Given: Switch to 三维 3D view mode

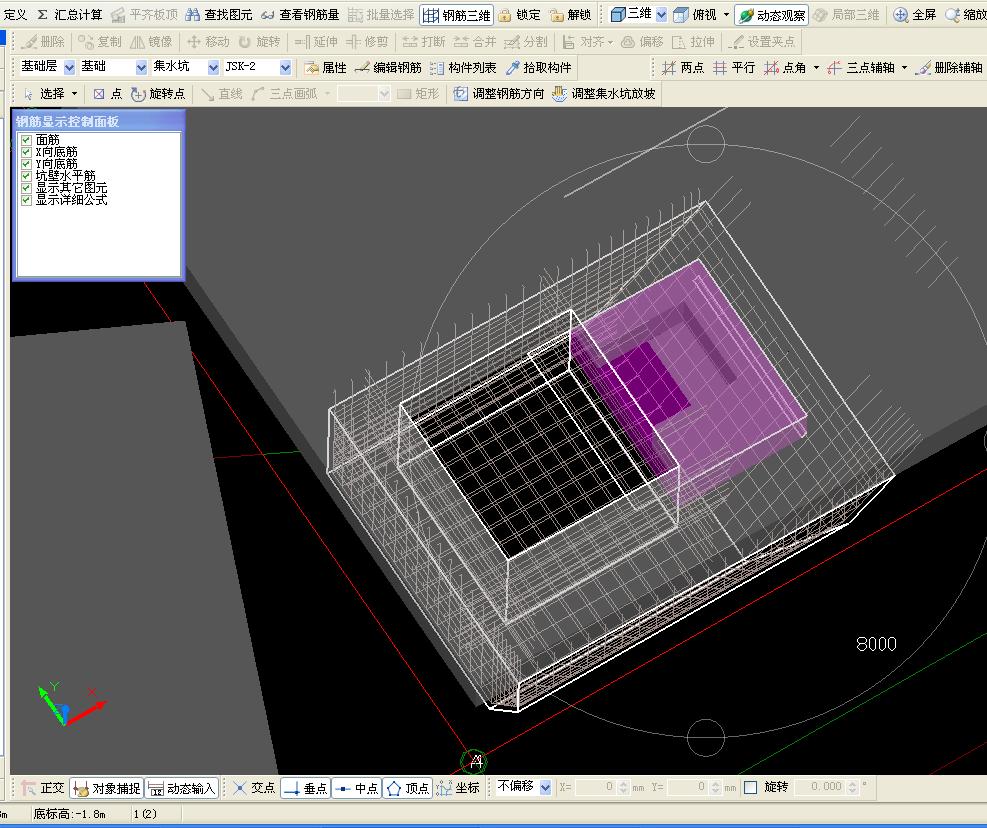Looking at the screenshot, I should pos(631,14).
